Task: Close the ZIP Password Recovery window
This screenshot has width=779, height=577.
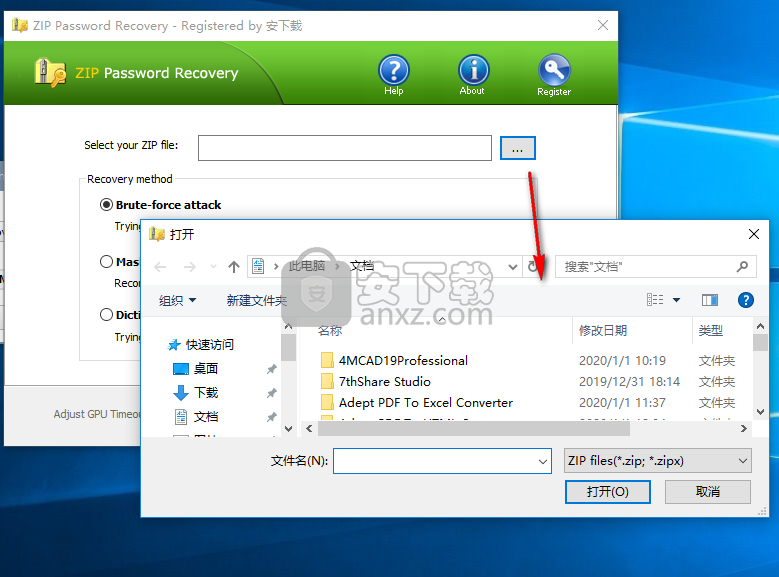Action: (603, 25)
